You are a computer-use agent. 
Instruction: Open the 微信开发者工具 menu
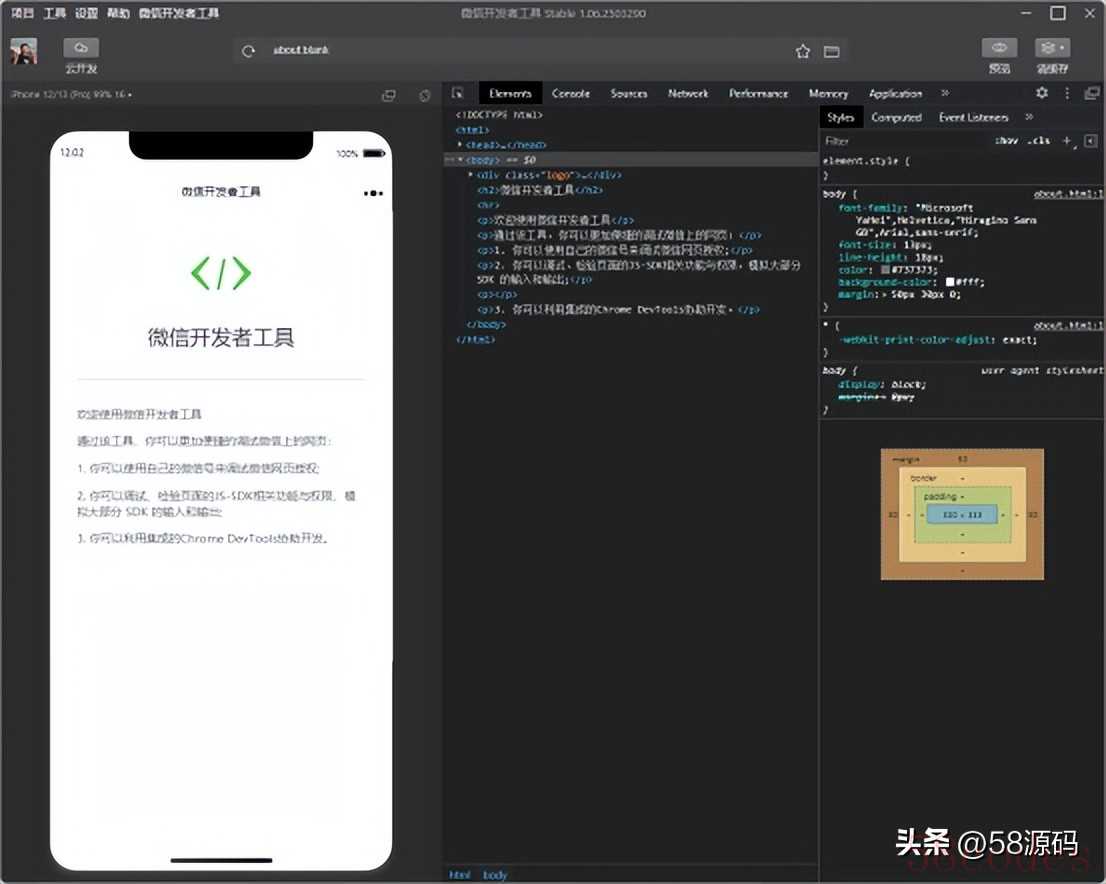[x=178, y=13]
